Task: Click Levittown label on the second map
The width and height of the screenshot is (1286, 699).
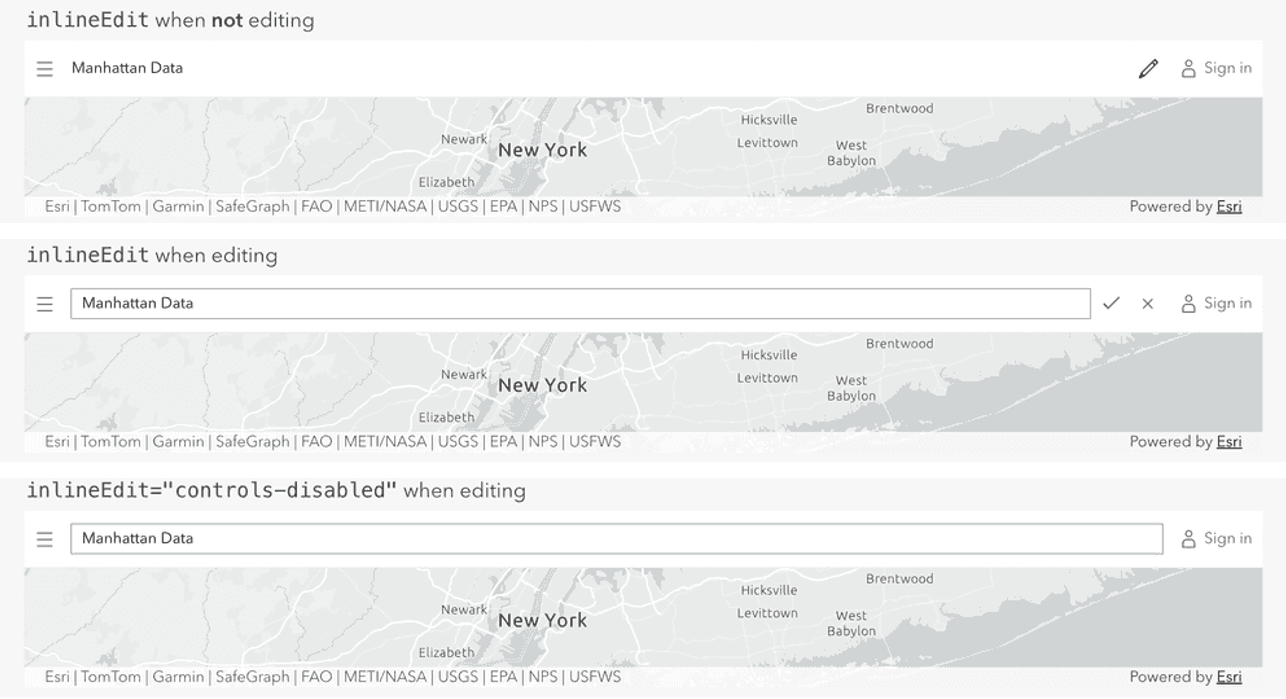Action: coord(767,378)
